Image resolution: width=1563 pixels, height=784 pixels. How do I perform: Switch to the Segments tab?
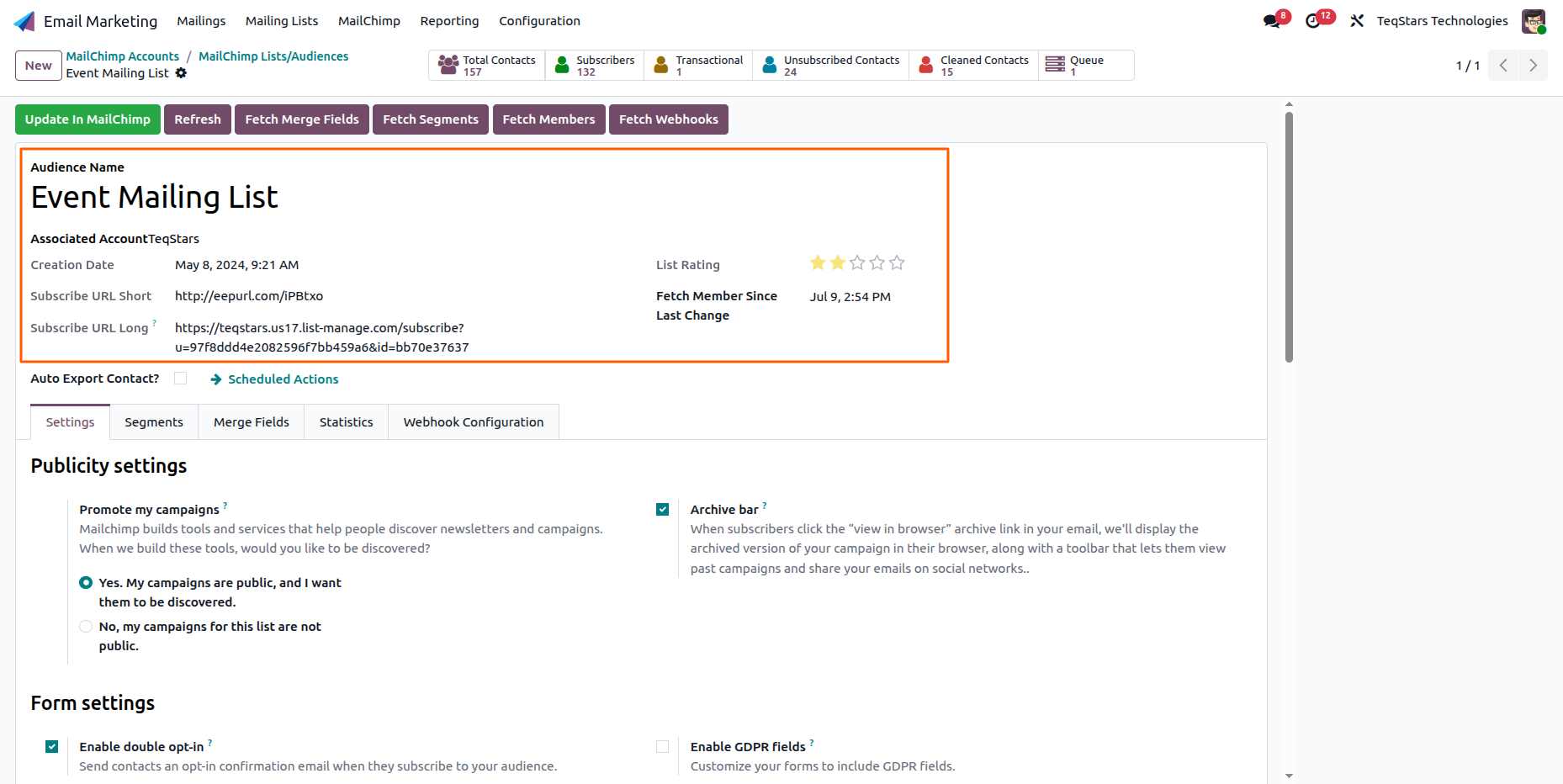coord(154,422)
